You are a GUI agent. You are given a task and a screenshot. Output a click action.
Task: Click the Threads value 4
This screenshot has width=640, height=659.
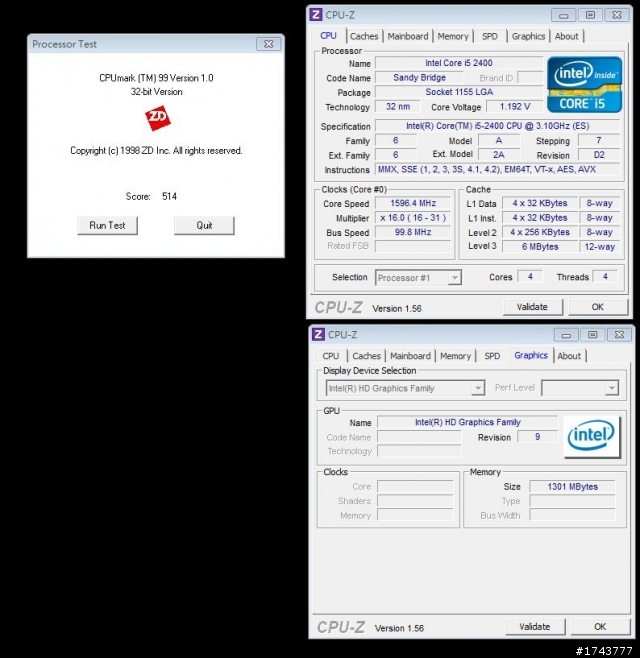(x=605, y=277)
